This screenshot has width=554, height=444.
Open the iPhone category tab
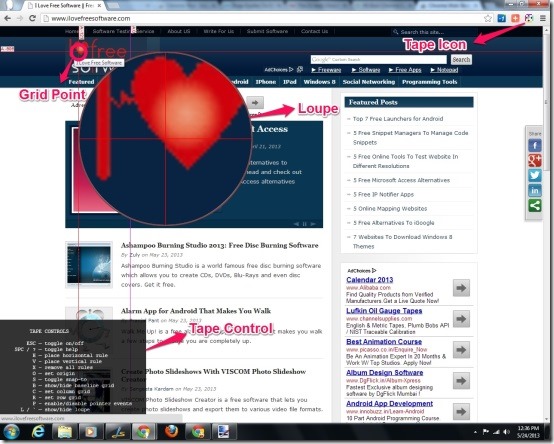pos(266,82)
